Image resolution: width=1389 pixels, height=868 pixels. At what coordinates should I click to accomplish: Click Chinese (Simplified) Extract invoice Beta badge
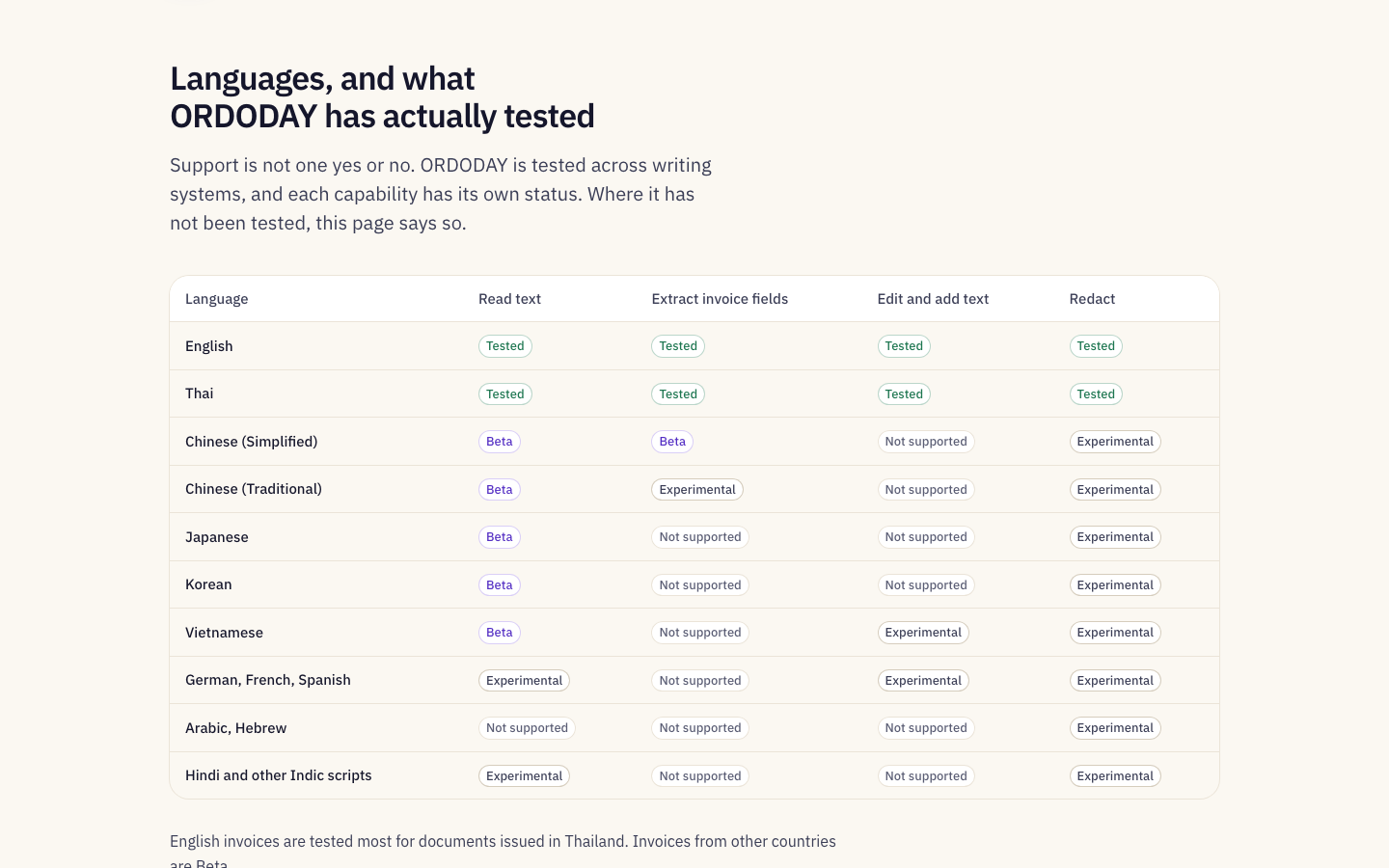[672, 442]
